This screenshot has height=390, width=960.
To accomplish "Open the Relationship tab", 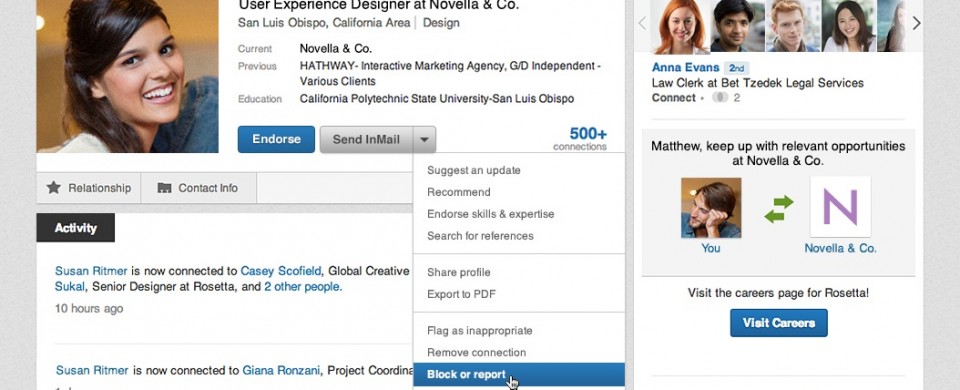I will [x=89, y=188].
